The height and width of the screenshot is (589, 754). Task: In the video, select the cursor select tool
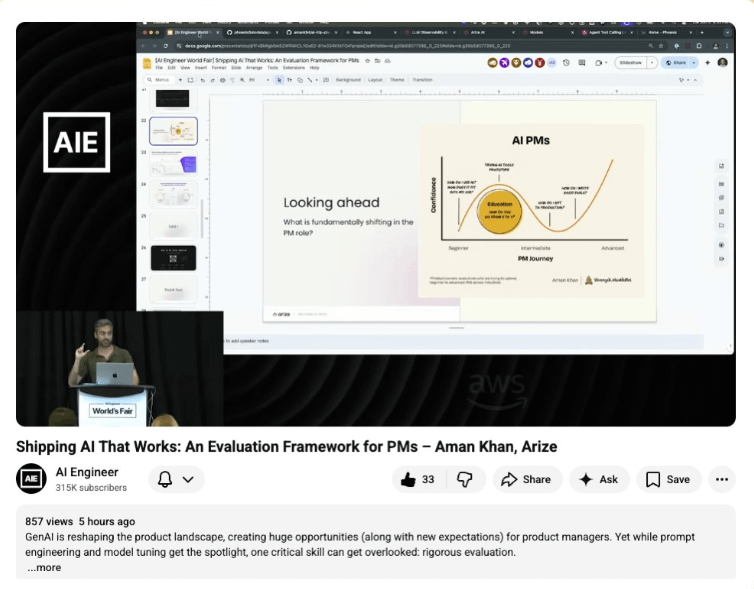tap(279, 80)
